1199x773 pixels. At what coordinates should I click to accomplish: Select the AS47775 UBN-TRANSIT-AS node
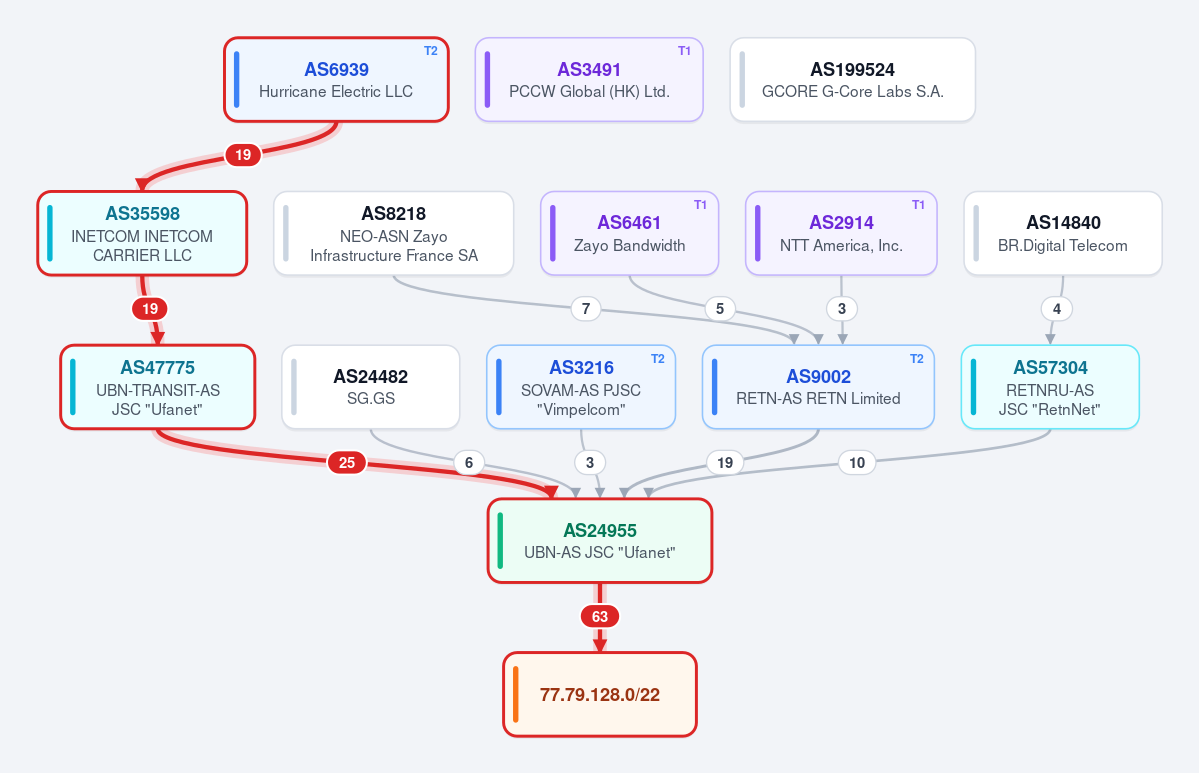pyautogui.click(x=158, y=387)
